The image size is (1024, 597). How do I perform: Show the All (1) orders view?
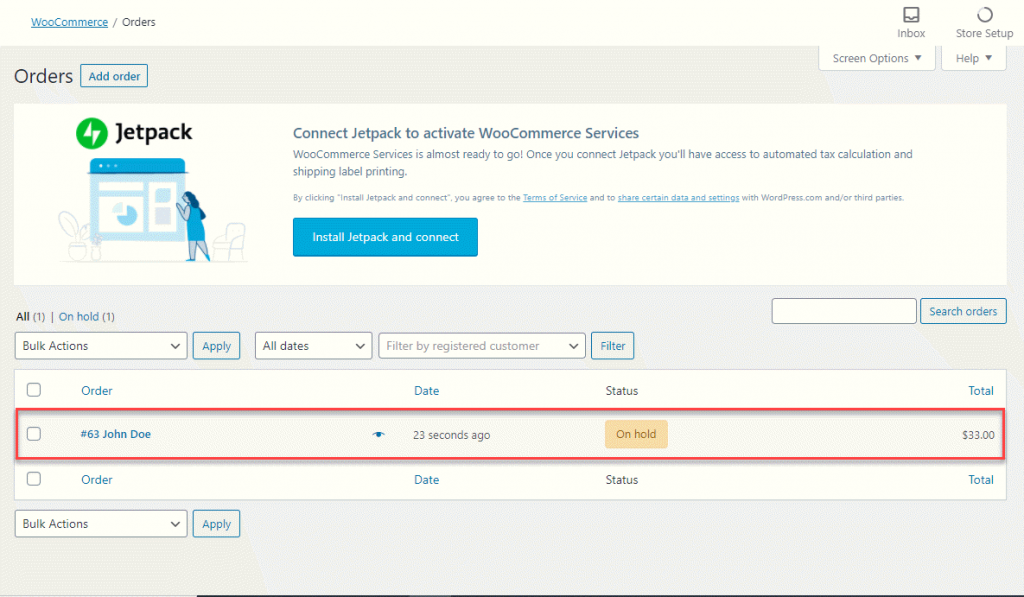tap(30, 317)
